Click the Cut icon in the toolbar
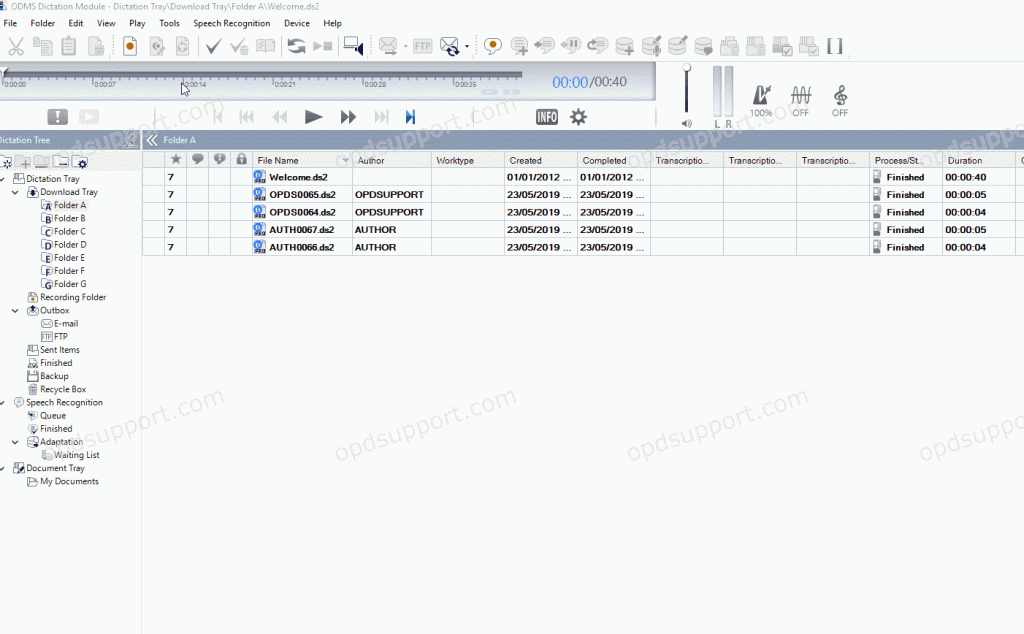 17,45
